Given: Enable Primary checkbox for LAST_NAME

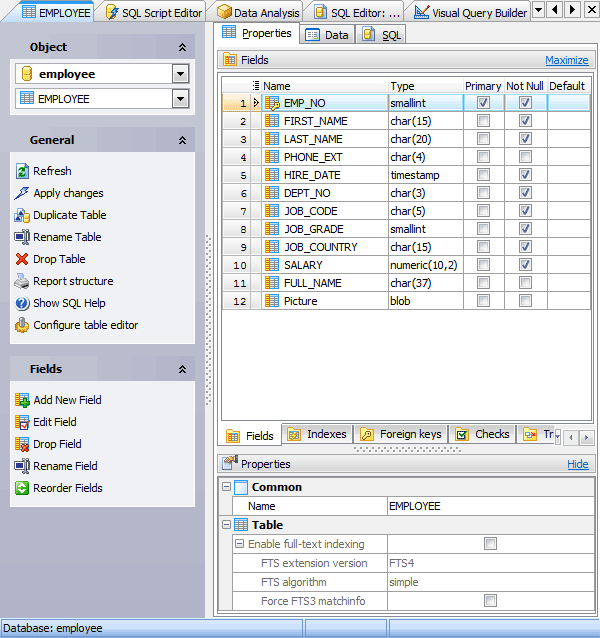Looking at the screenshot, I should (x=483, y=139).
